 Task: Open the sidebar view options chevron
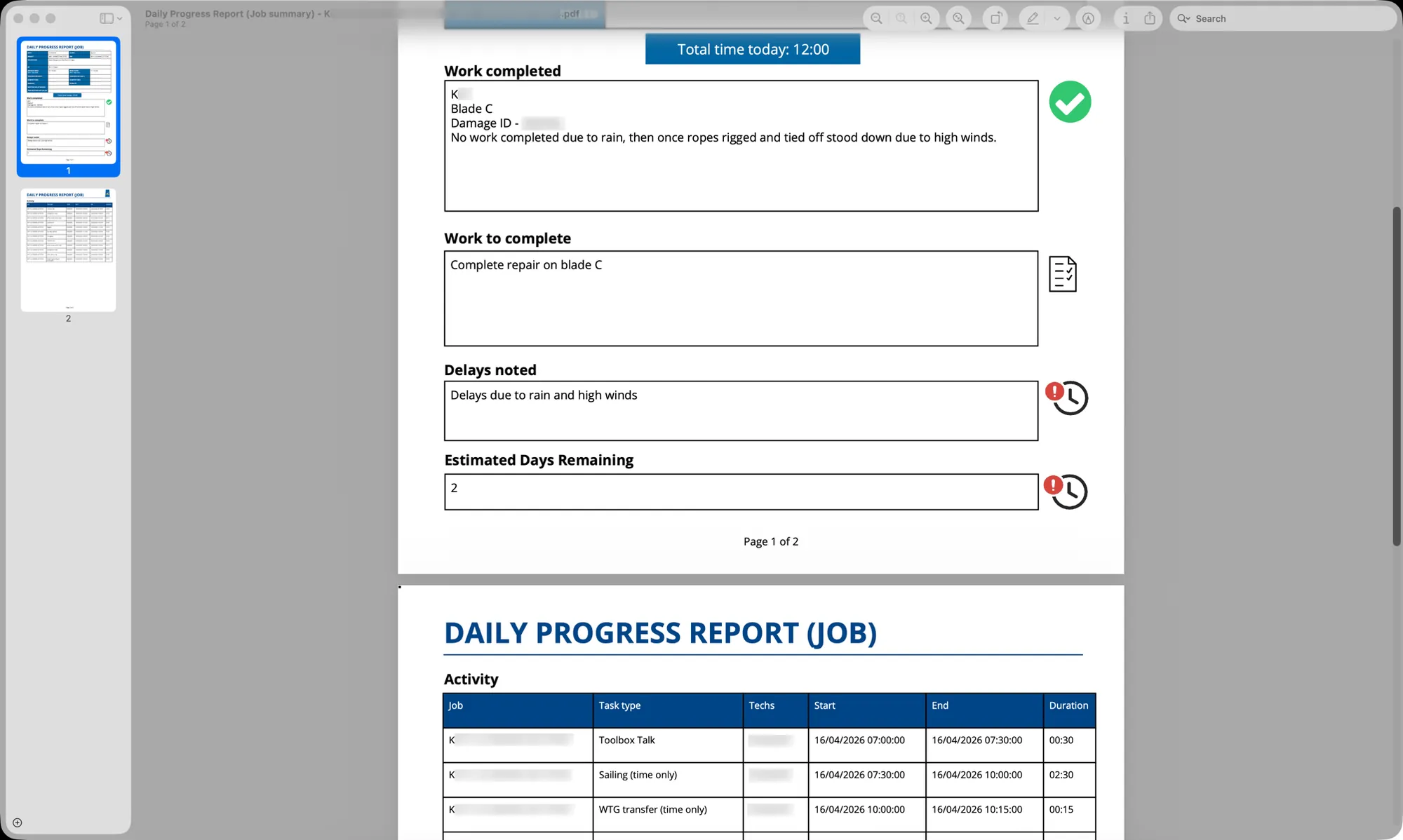click(x=120, y=18)
